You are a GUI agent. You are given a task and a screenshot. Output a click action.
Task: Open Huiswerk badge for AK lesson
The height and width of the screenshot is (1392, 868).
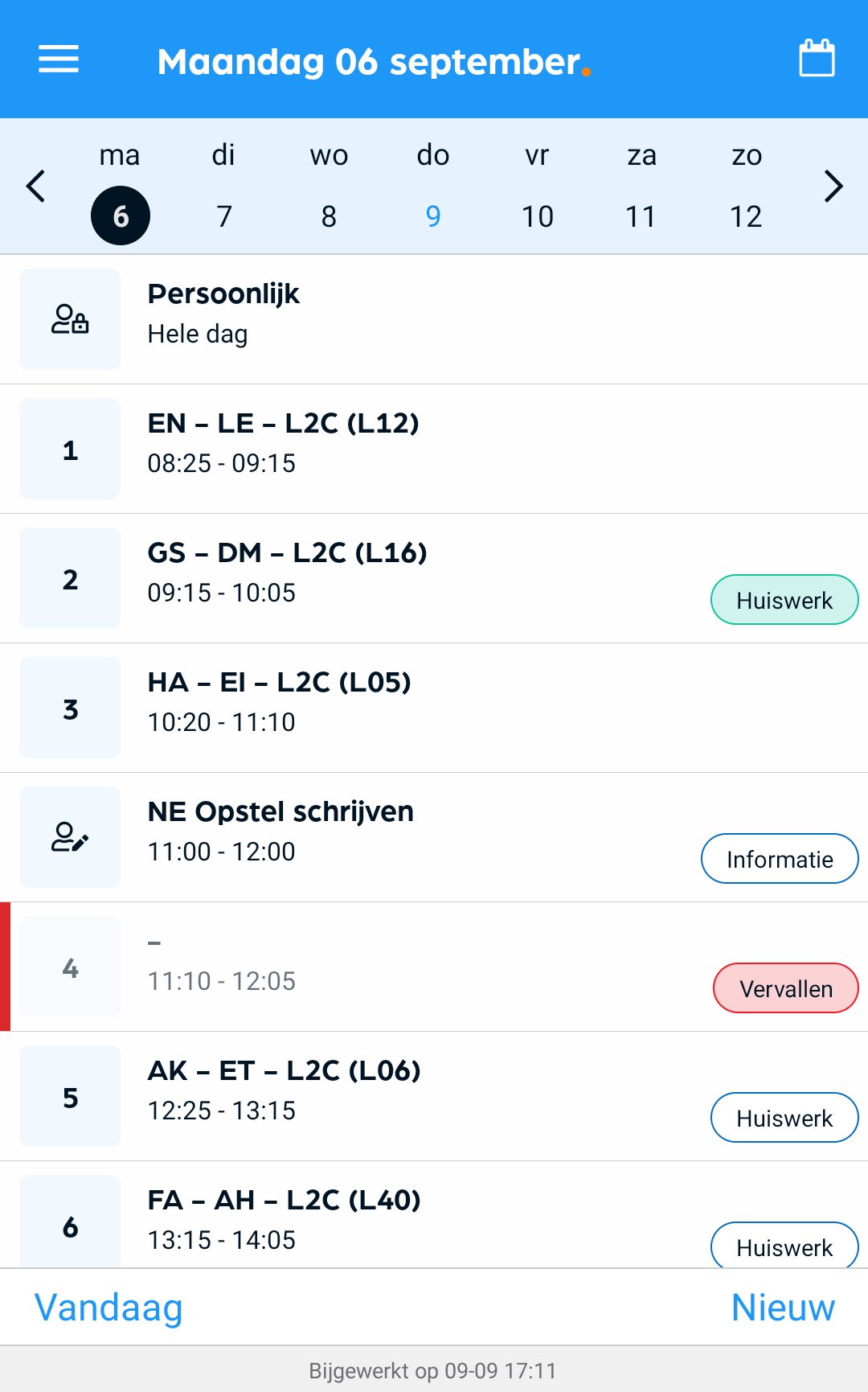(x=784, y=1118)
